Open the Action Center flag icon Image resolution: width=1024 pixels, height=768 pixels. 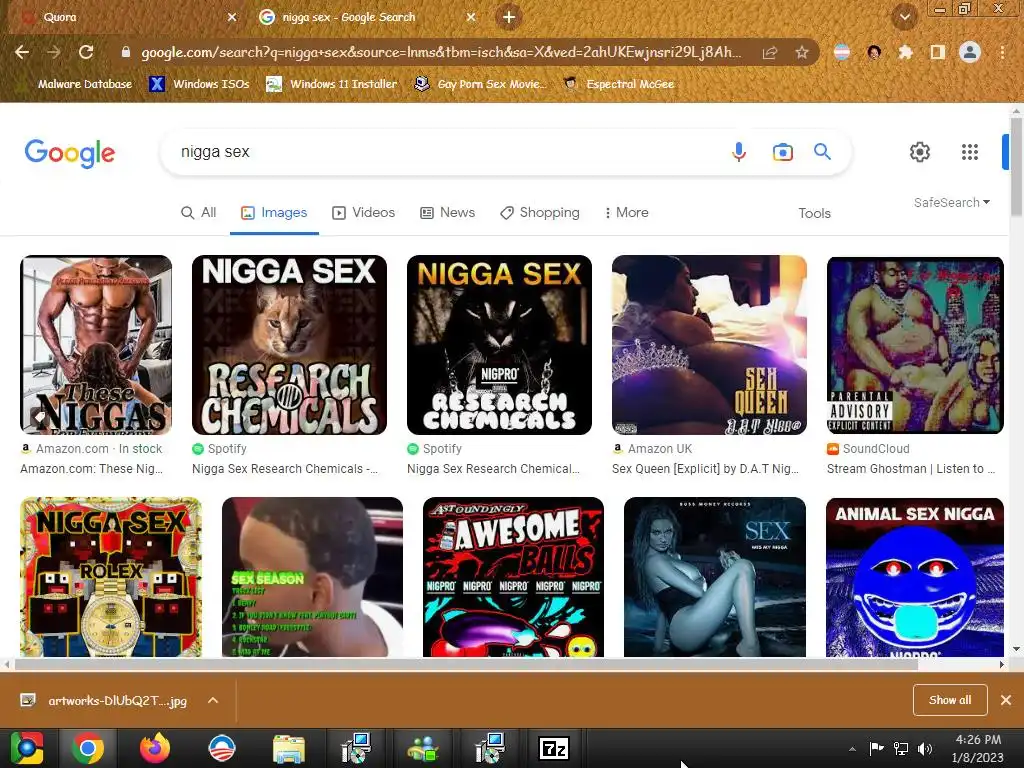[876, 749]
